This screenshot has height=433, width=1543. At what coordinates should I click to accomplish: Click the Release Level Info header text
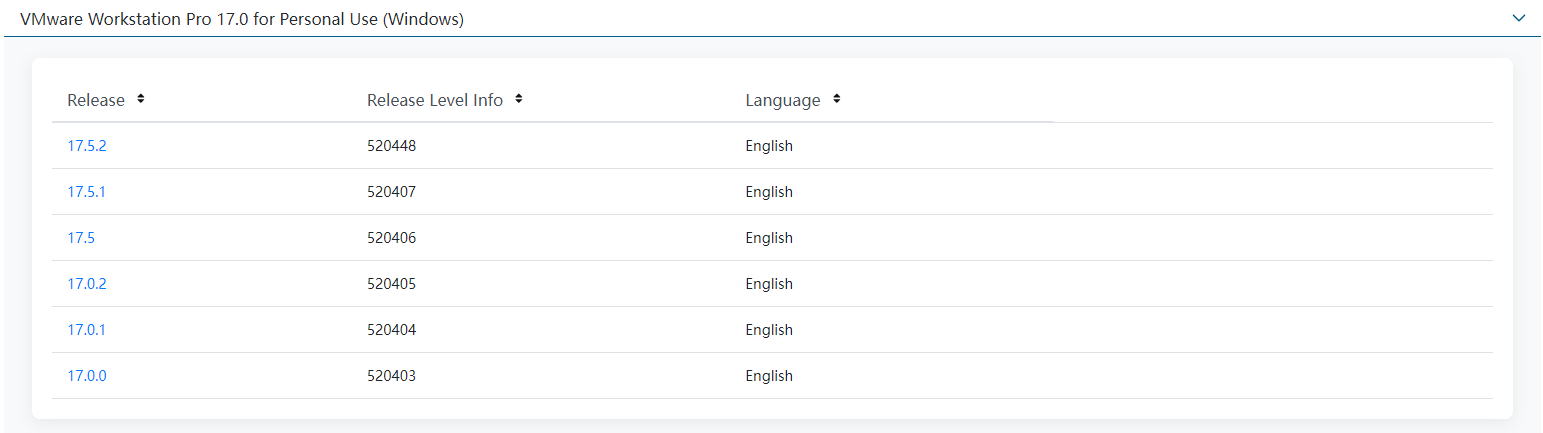[x=435, y=100]
